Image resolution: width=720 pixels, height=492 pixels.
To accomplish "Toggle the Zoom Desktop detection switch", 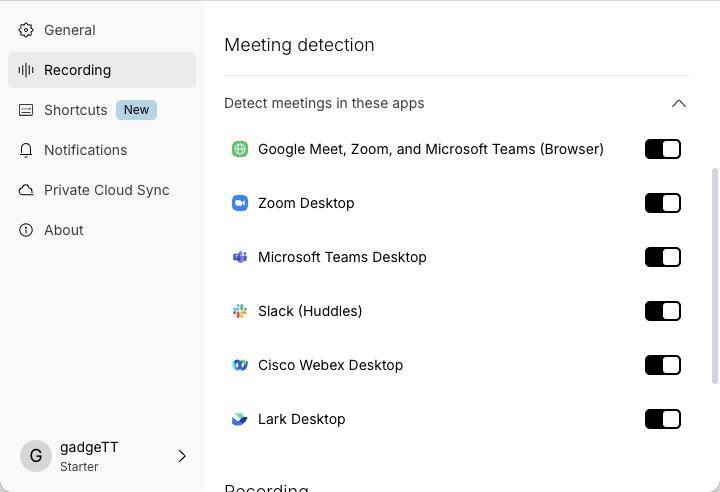I will click(x=663, y=203).
